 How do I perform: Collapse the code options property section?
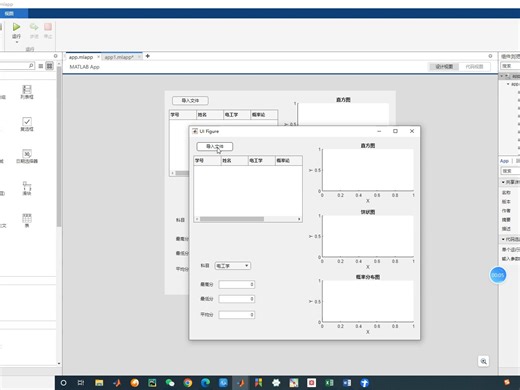pos(503,239)
